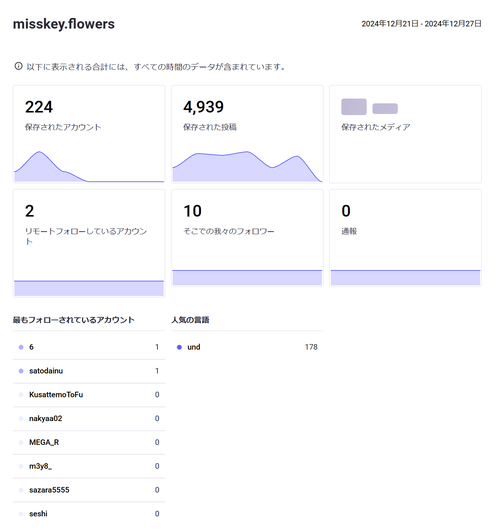Open the 4,939 保存された投稿 card

247,134
